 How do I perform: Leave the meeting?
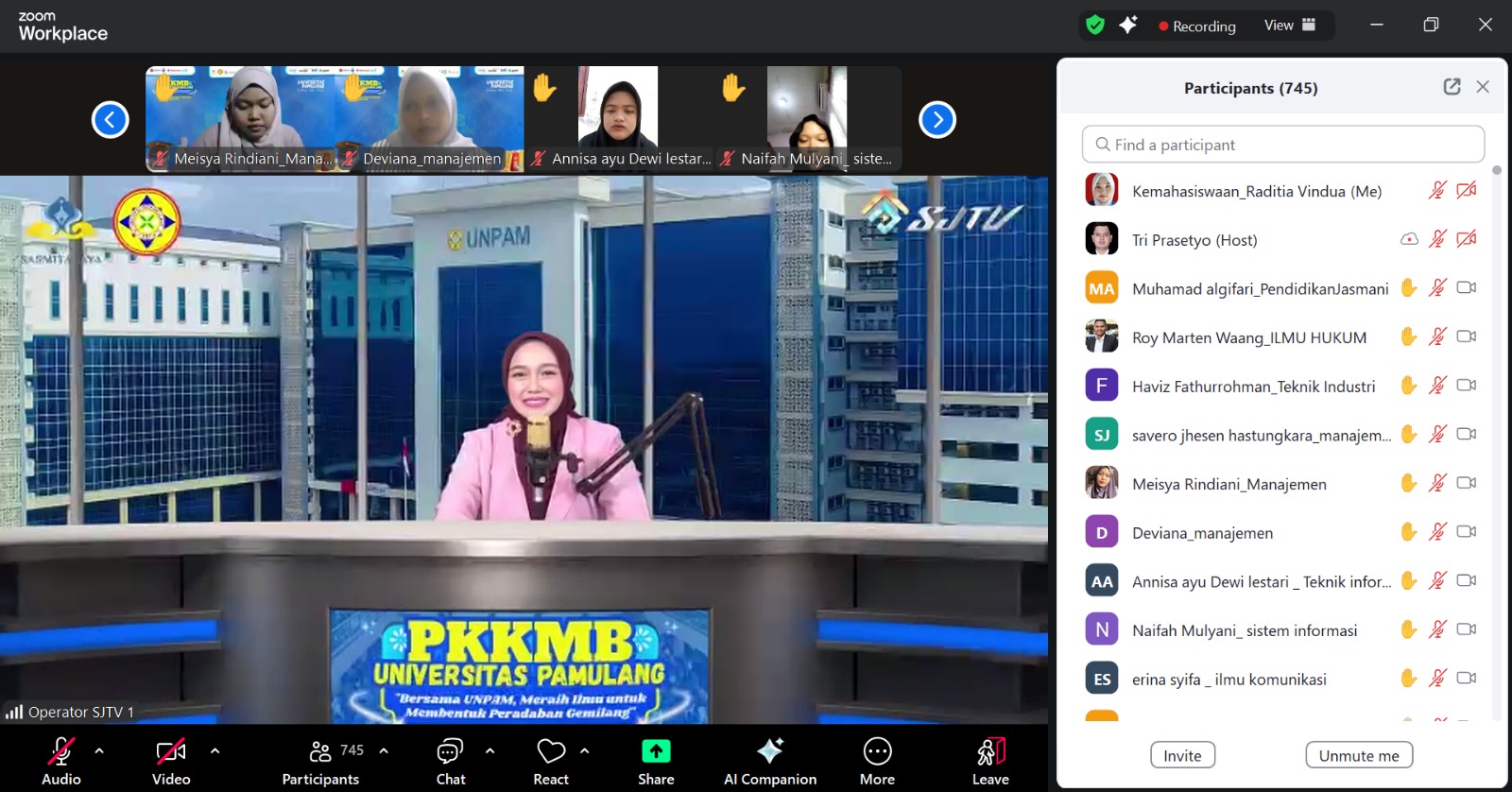coord(990,761)
